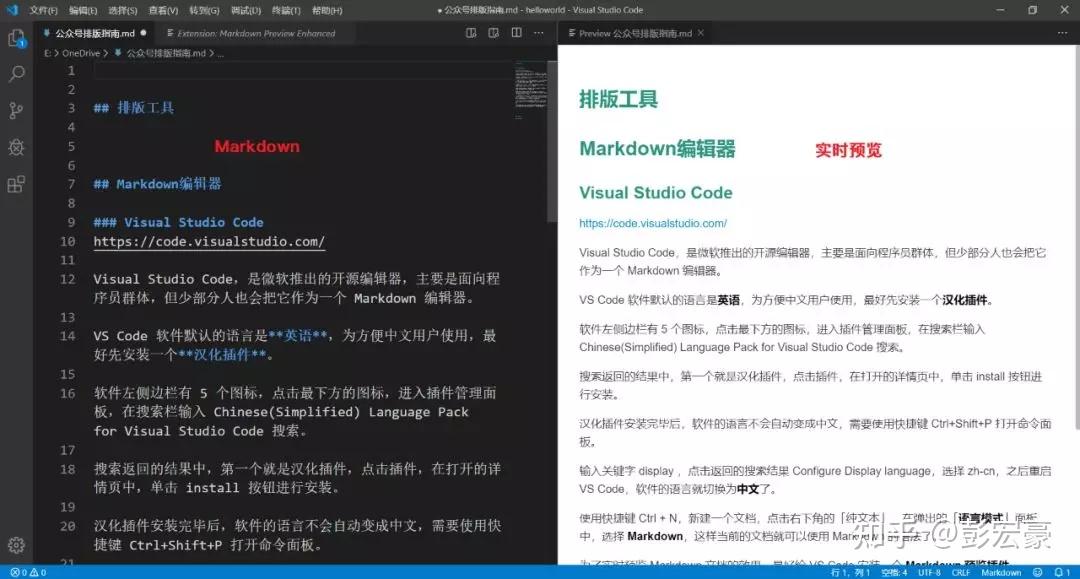Click the Open Preview icon in editor toolbar

coord(471,32)
